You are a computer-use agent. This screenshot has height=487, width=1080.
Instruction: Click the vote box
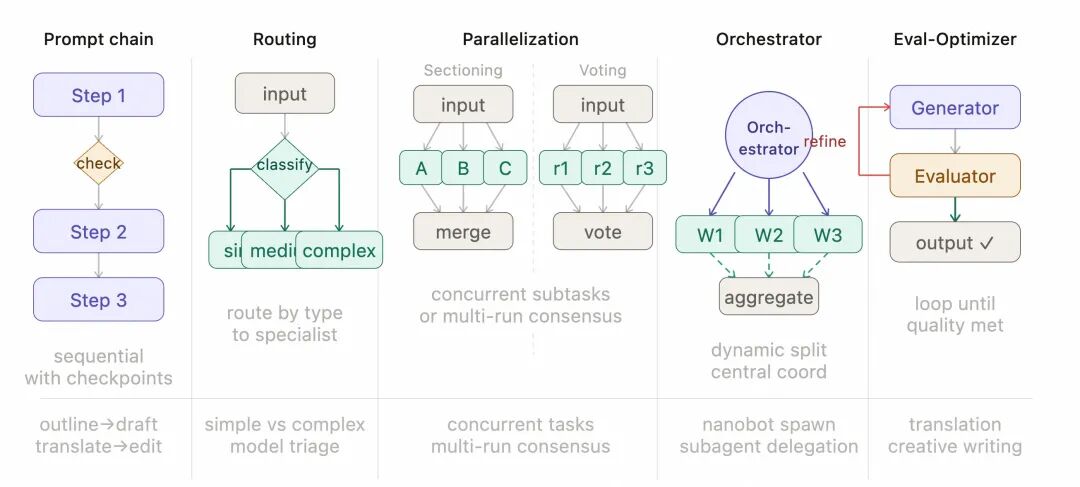pos(602,232)
